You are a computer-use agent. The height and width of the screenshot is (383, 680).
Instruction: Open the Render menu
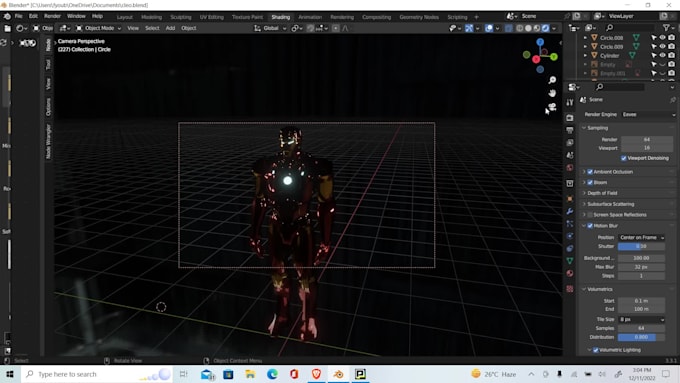pyautogui.click(x=52, y=16)
